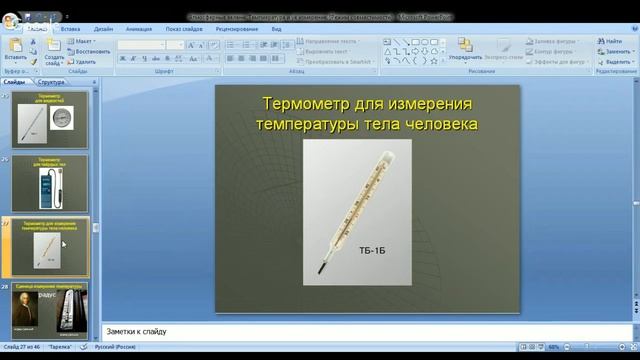Image resolution: width=640 pixels, height=360 pixels.
Task: Decrease font size with small A
Action: [x=201, y=45]
